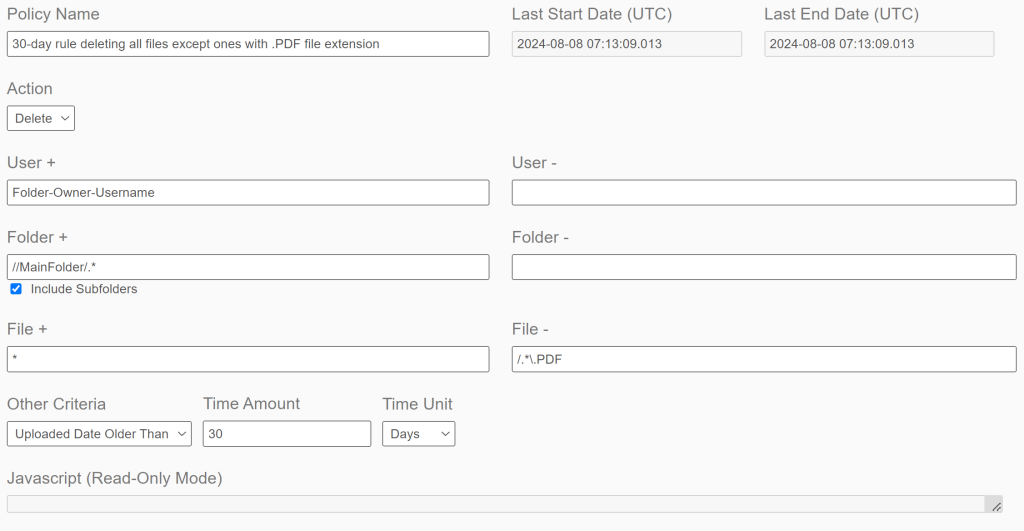Focus the File + input field
The height and width of the screenshot is (531, 1024).
[x=248, y=359]
